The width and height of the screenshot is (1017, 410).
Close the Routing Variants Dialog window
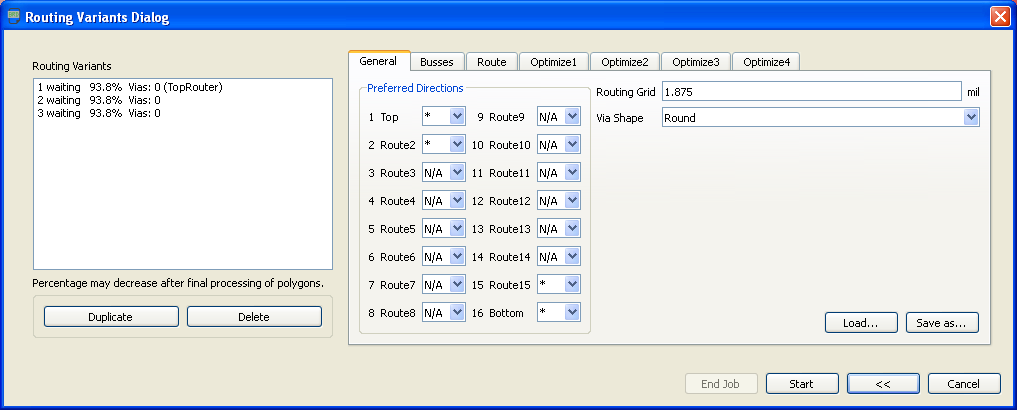coord(998,17)
